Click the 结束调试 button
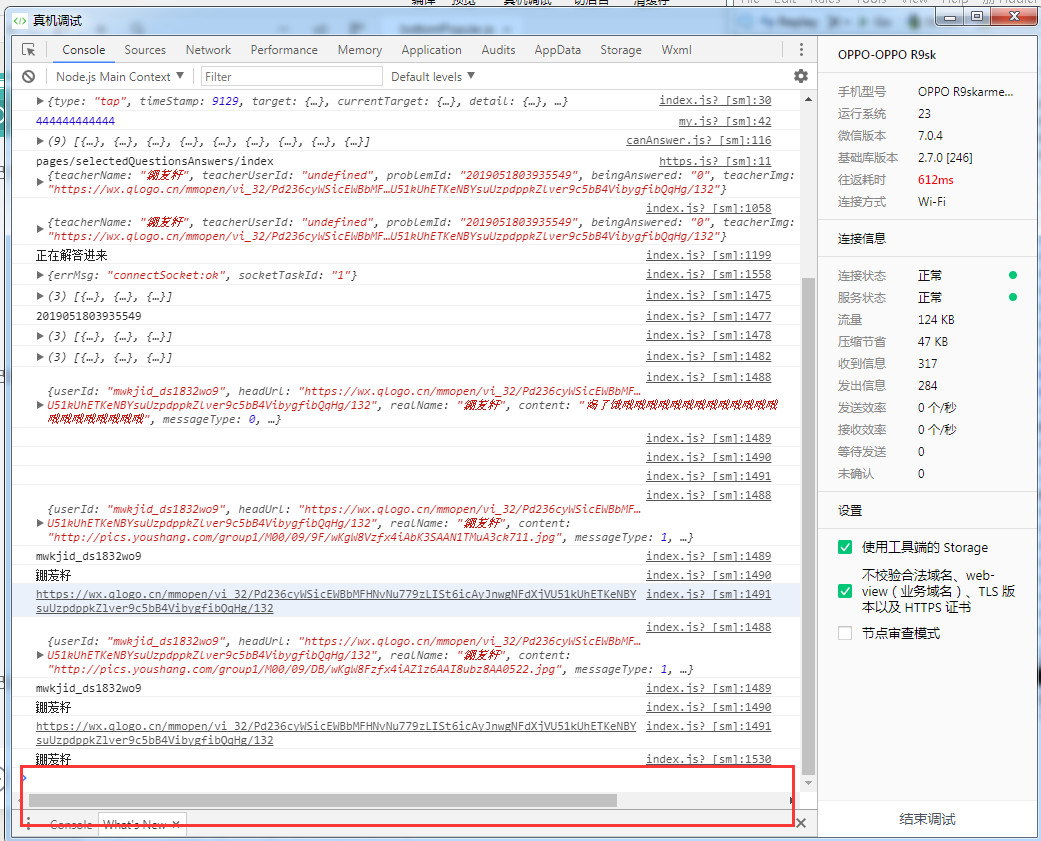Viewport: 1041px width, 841px height. (x=927, y=819)
